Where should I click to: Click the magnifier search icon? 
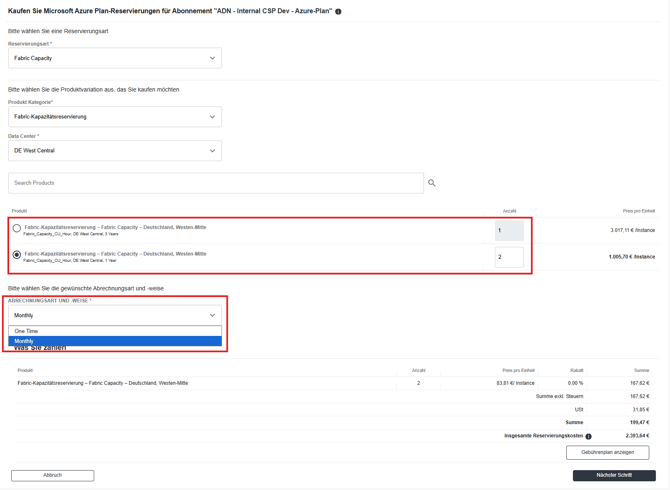[x=432, y=183]
